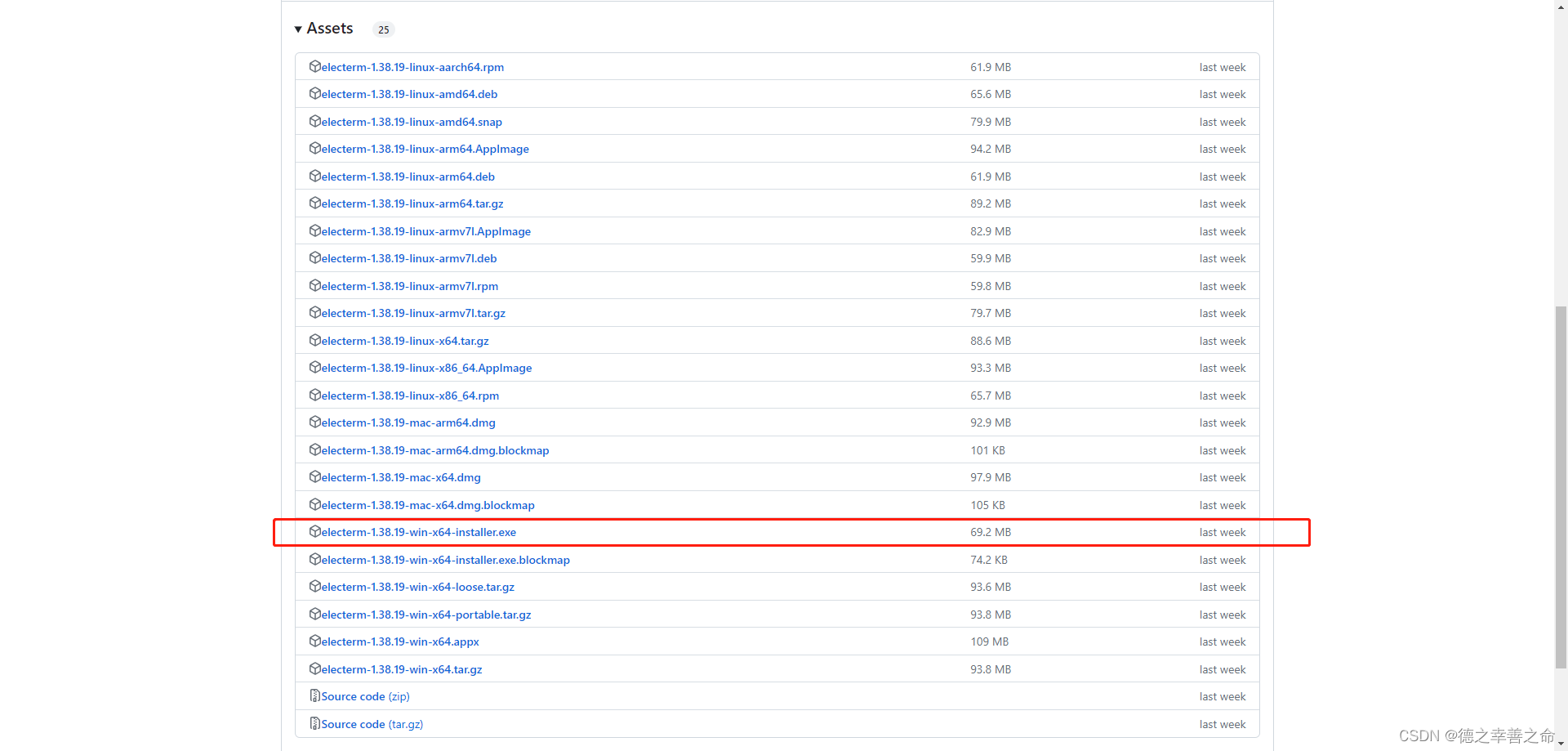Viewport: 1568px width, 751px height.
Task: Download electerm-1.38.19-mac-arm64.dmg
Action: click(408, 422)
